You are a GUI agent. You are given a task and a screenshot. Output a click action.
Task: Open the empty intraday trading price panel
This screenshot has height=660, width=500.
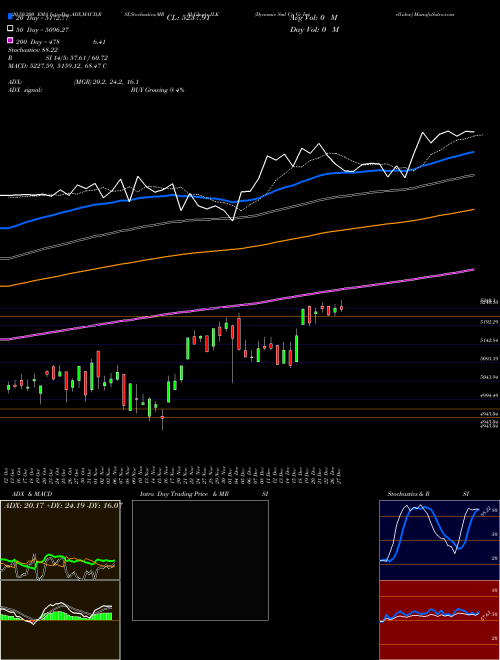[200, 560]
